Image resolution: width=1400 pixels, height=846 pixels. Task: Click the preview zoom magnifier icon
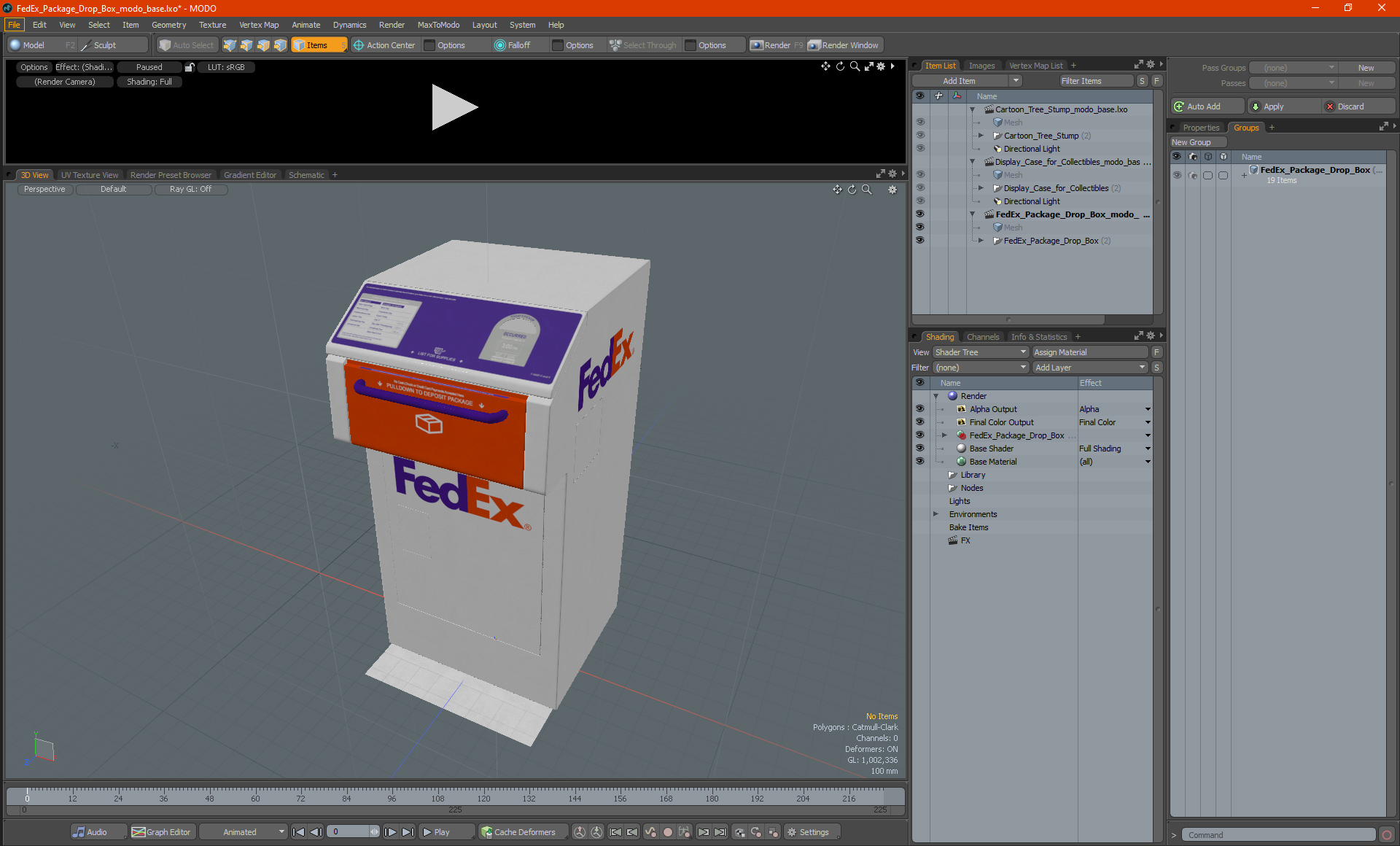tap(855, 66)
